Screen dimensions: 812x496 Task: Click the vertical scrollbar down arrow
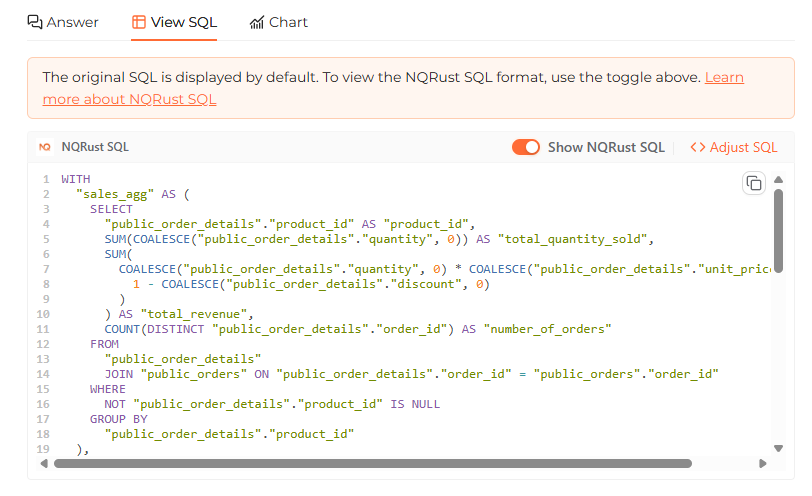[778, 448]
